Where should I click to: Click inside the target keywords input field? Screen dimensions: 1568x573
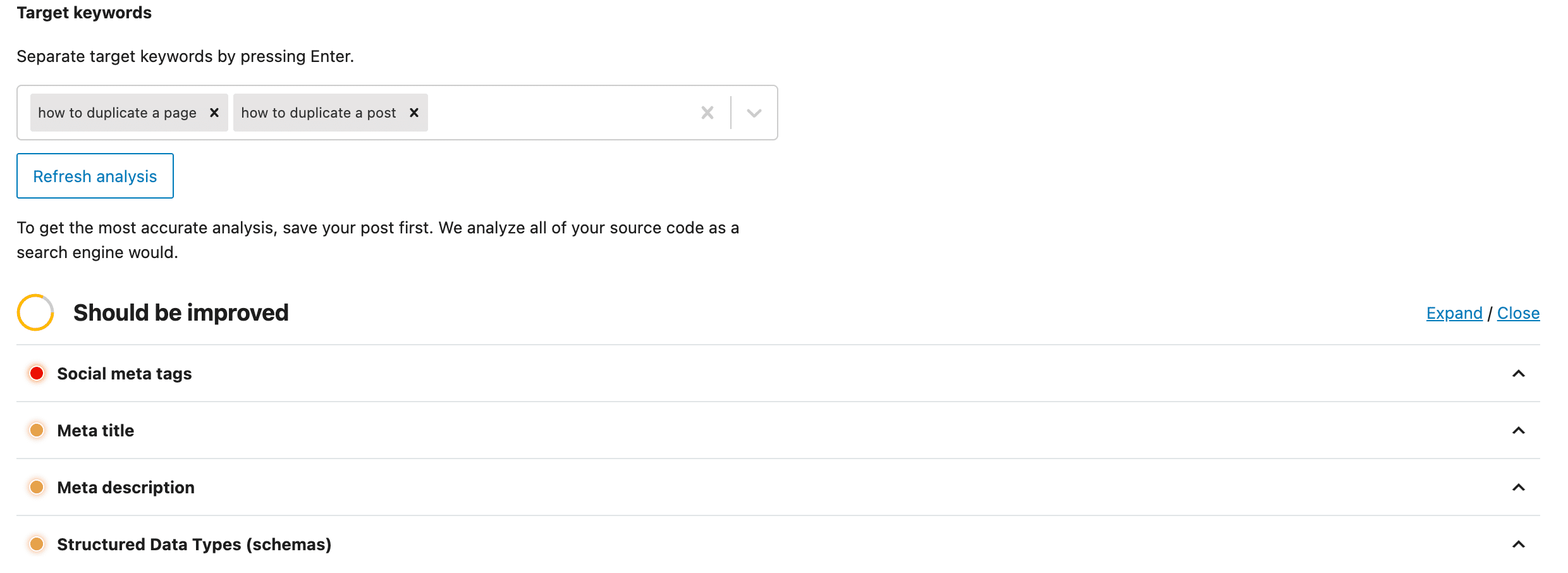coord(556,112)
